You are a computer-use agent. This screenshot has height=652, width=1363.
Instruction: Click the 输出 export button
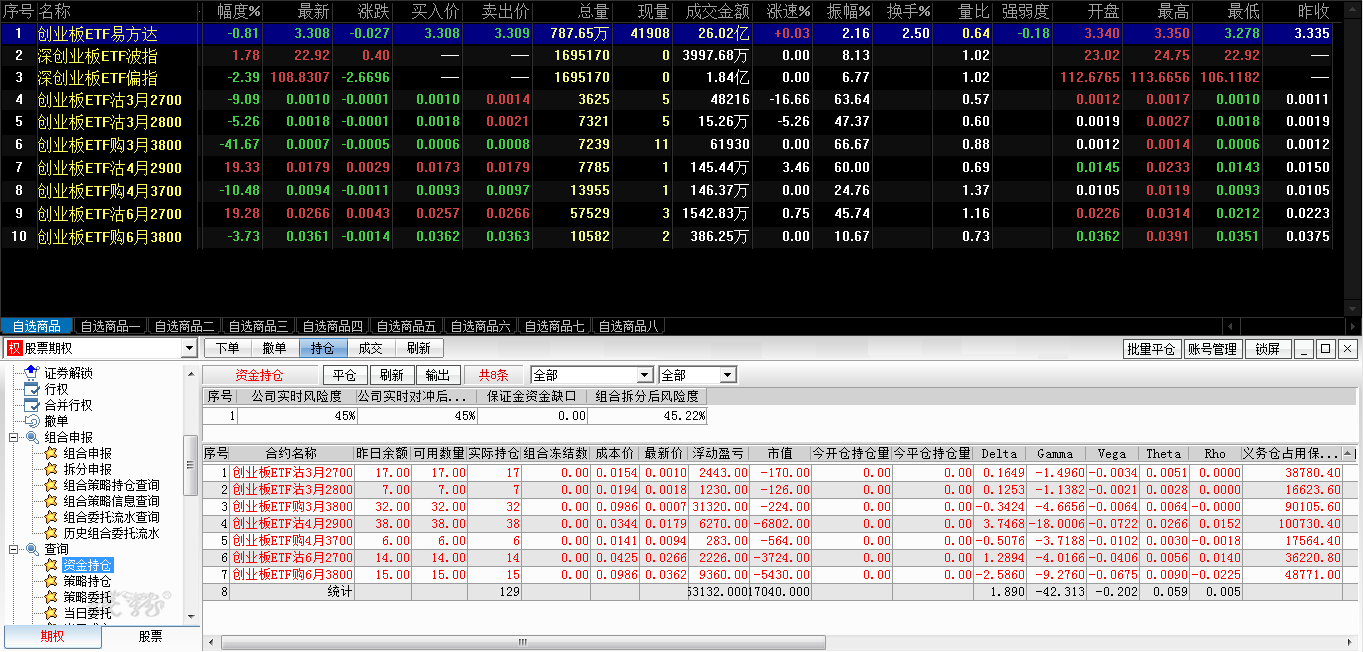pos(438,375)
